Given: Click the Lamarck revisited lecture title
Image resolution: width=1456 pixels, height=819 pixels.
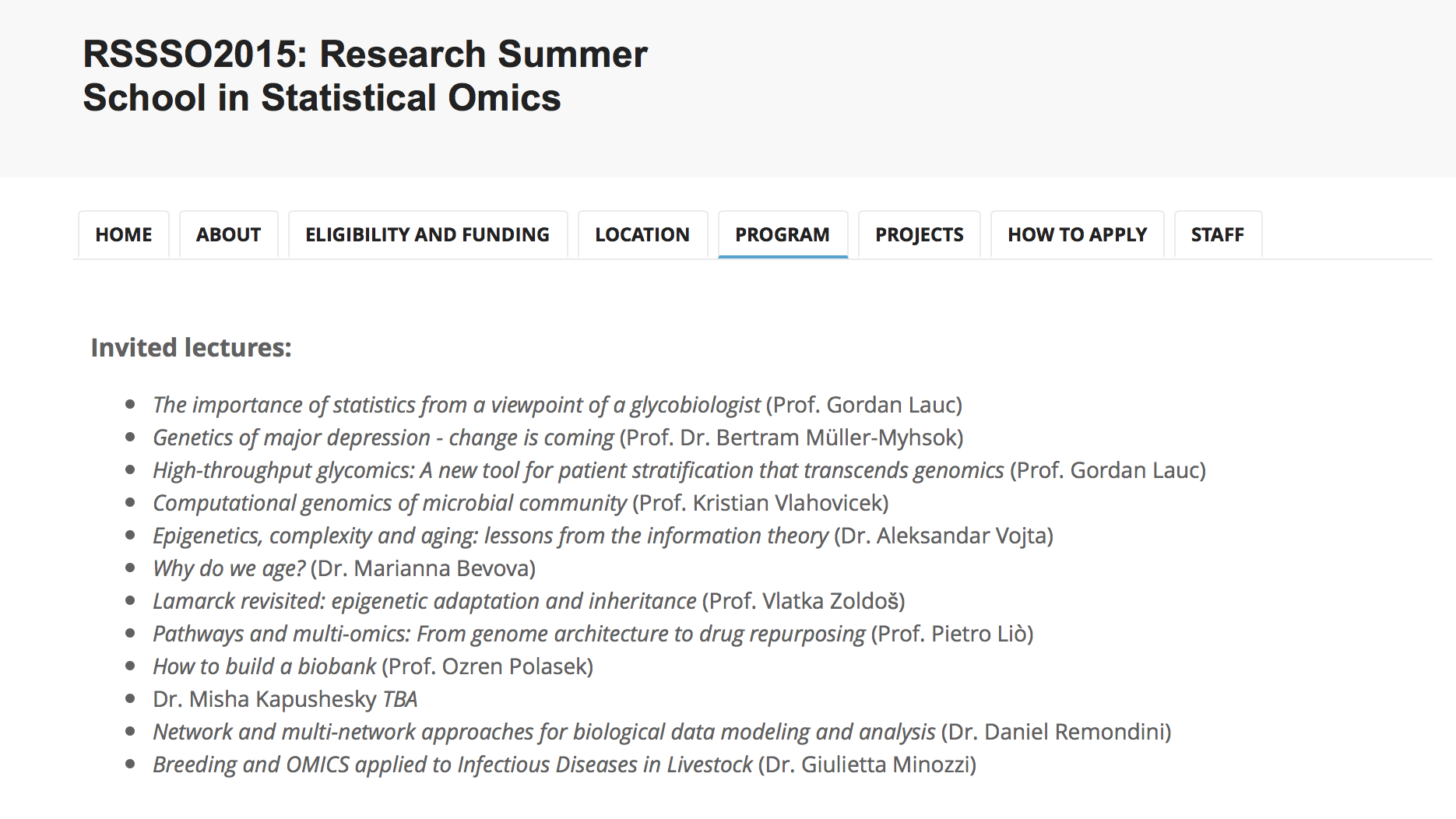Looking at the screenshot, I should pos(424,601).
